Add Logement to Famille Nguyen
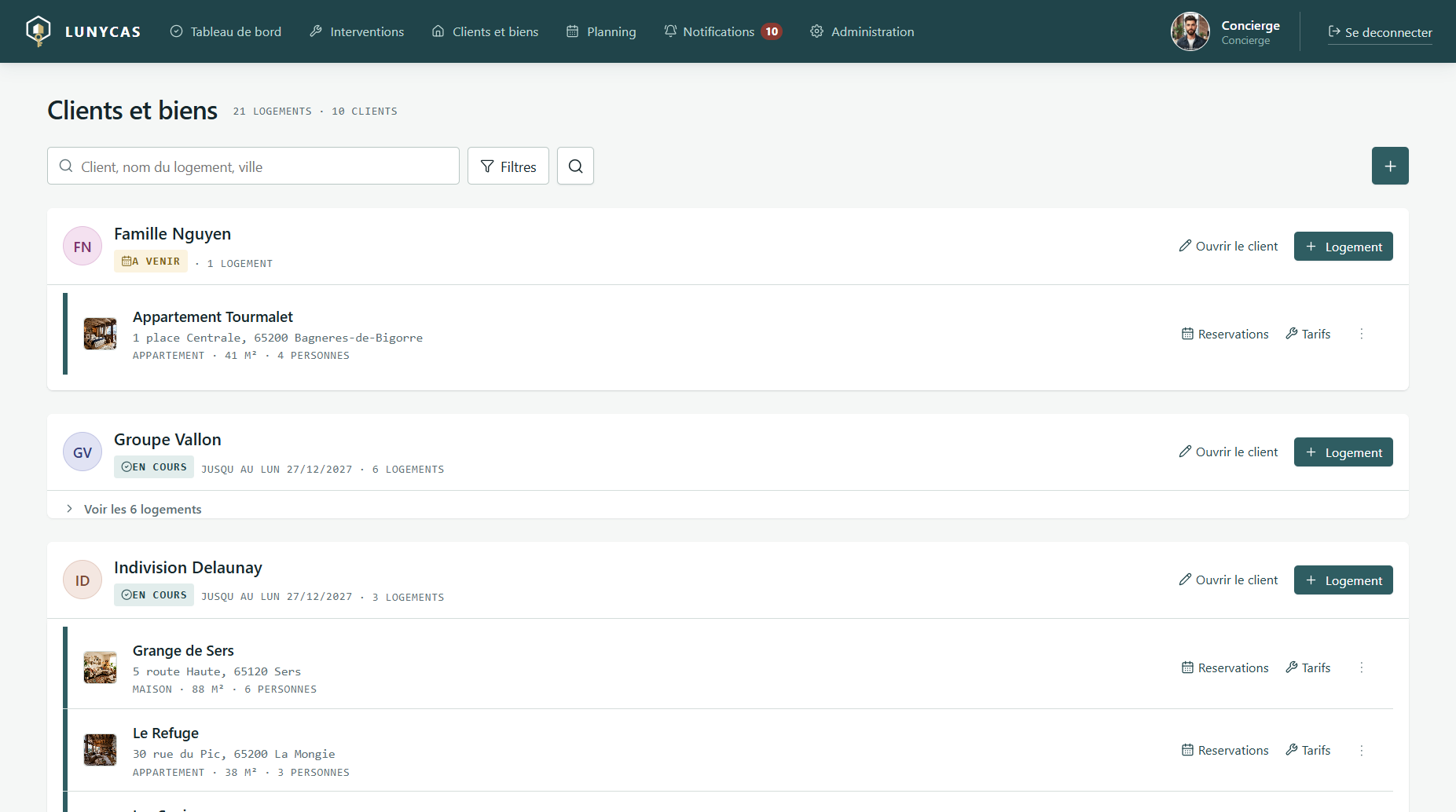 [1343, 246]
